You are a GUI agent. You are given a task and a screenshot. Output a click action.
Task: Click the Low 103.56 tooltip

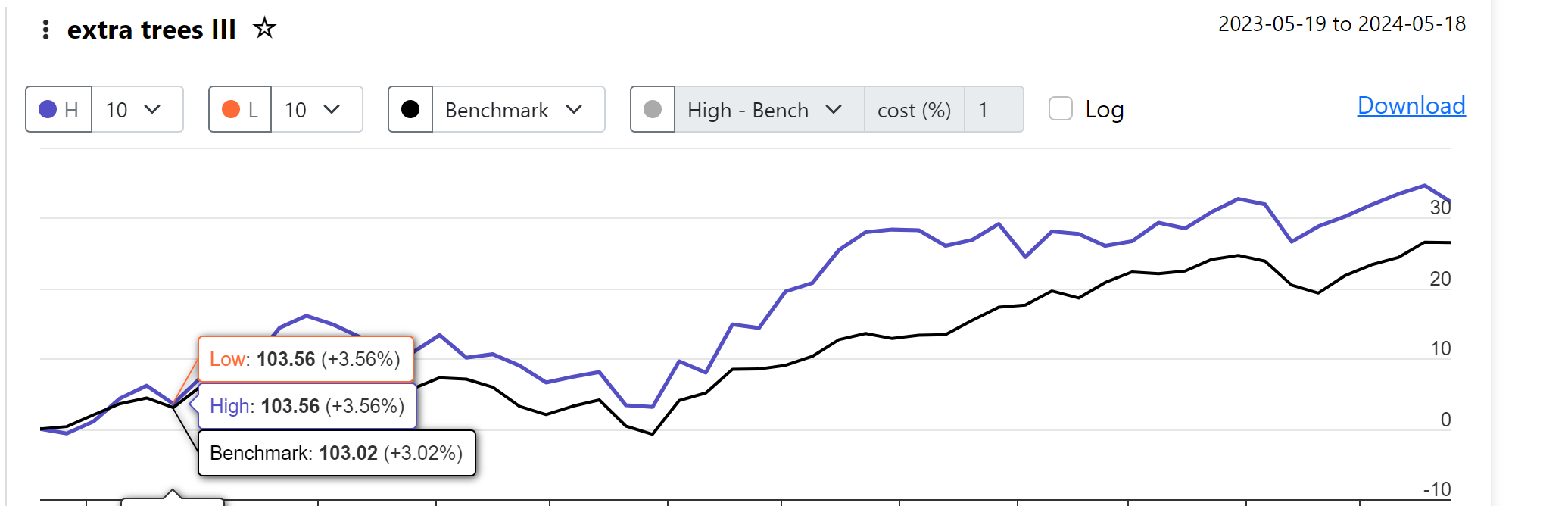pos(306,359)
